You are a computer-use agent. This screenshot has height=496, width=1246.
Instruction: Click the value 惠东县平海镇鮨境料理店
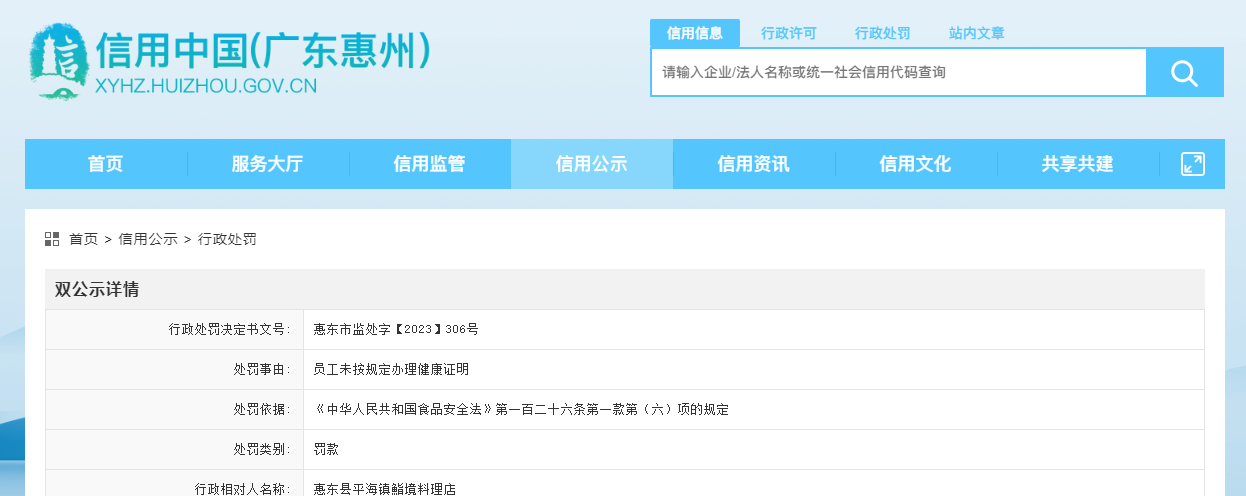[384, 489]
